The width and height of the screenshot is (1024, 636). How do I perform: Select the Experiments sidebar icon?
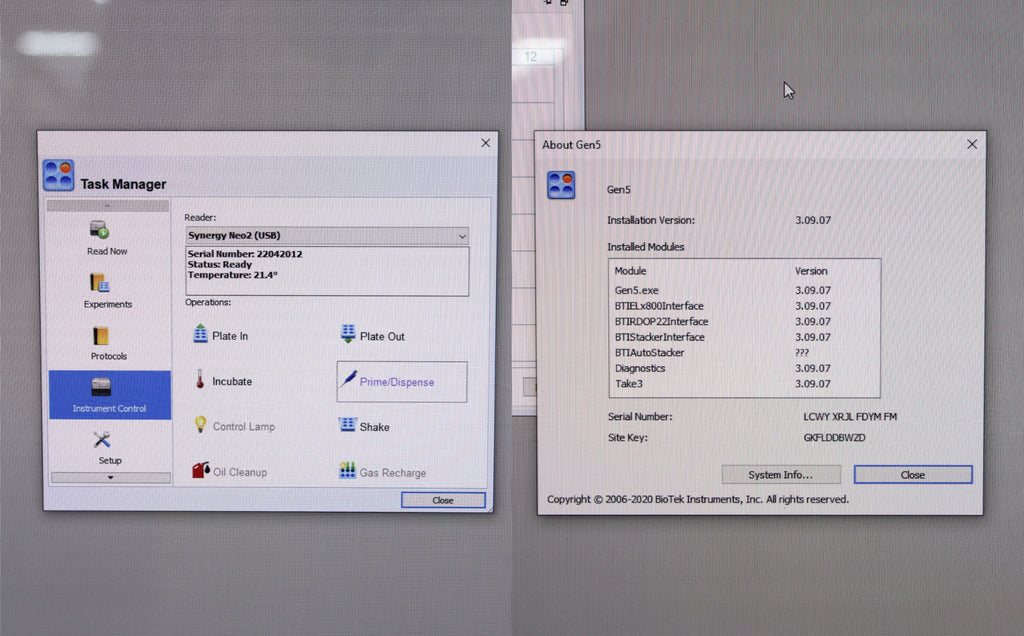[x=108, y=291]
